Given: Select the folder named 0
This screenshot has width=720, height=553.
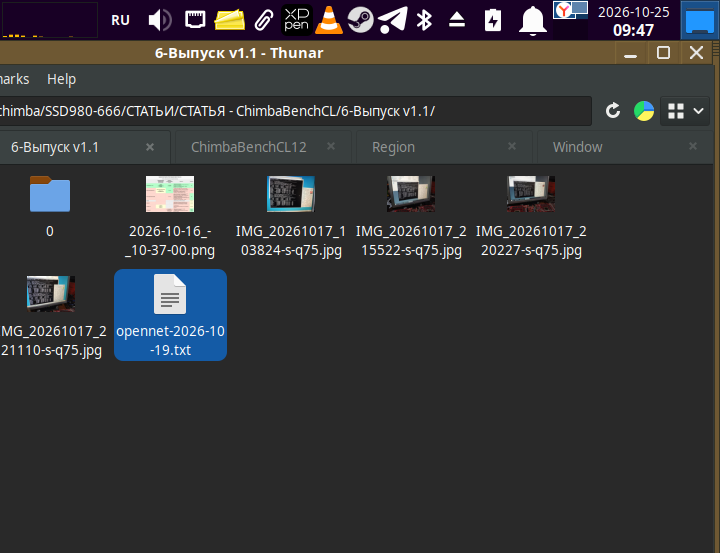Looking at the screenshot, I should [x=50, y=194].
